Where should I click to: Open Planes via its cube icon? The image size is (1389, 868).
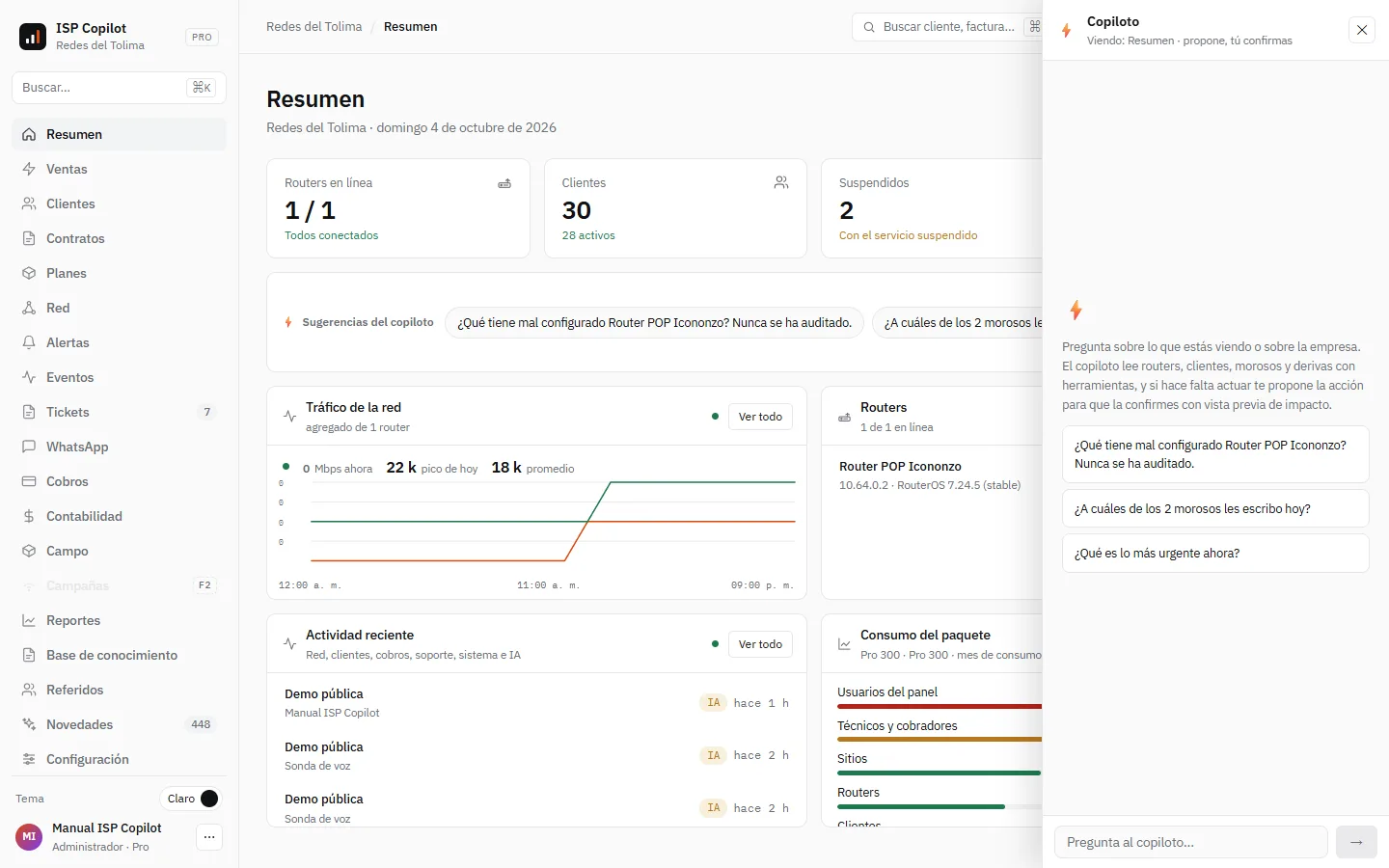(29, 273)
